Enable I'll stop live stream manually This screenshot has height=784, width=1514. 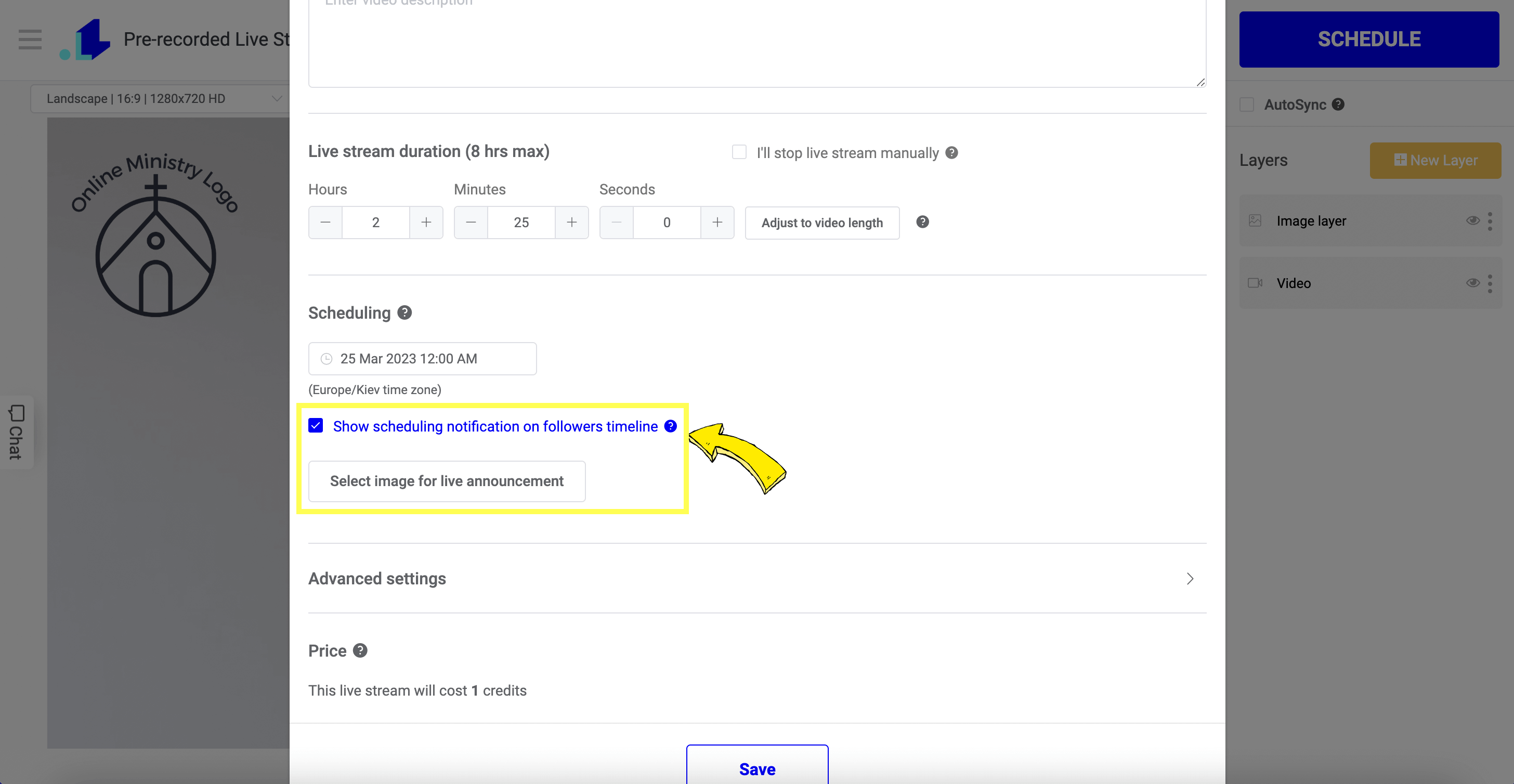coord(738,152)
